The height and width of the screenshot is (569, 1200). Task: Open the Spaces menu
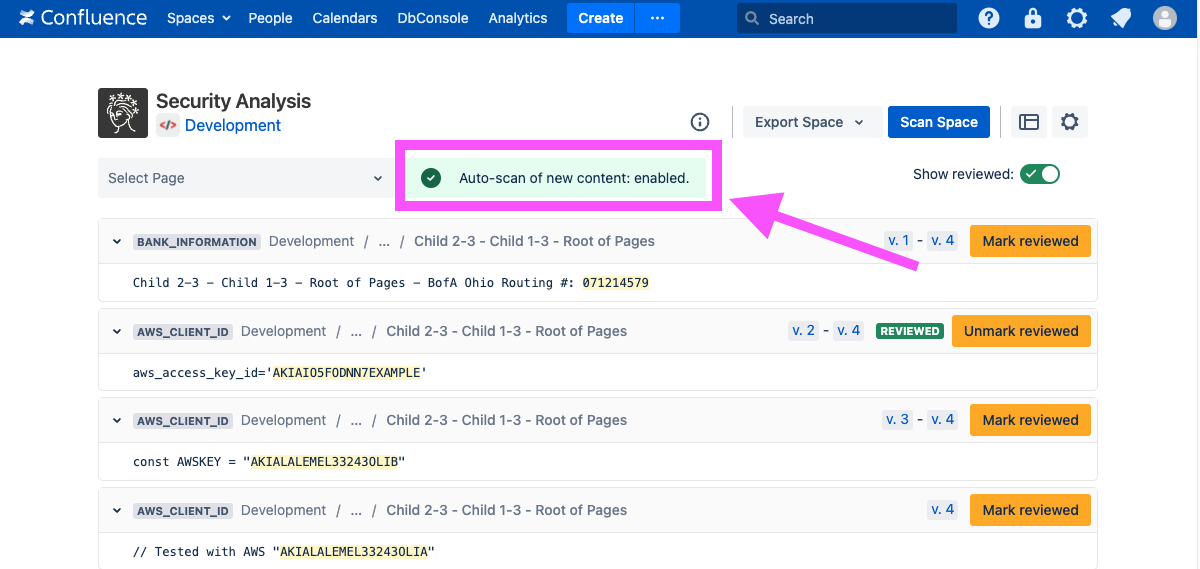click(x=198, y=18)
